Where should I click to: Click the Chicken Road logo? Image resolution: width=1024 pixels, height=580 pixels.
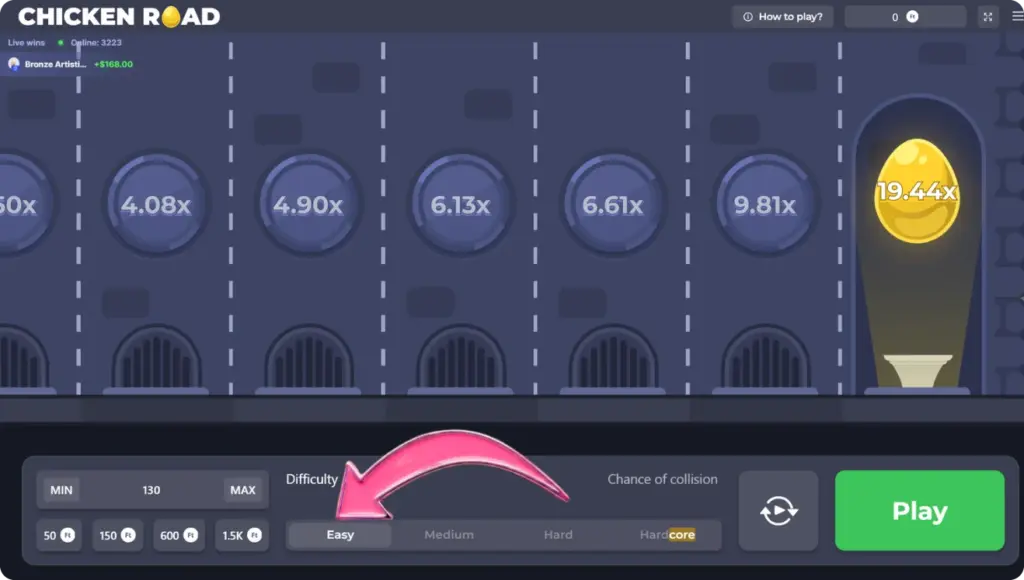pyautogui.click(x=119, y=16)
